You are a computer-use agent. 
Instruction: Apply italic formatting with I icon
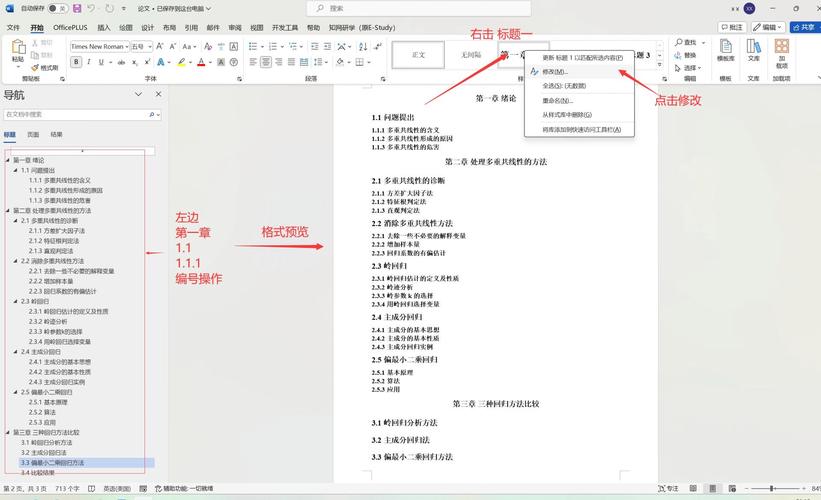pos(89,62)
